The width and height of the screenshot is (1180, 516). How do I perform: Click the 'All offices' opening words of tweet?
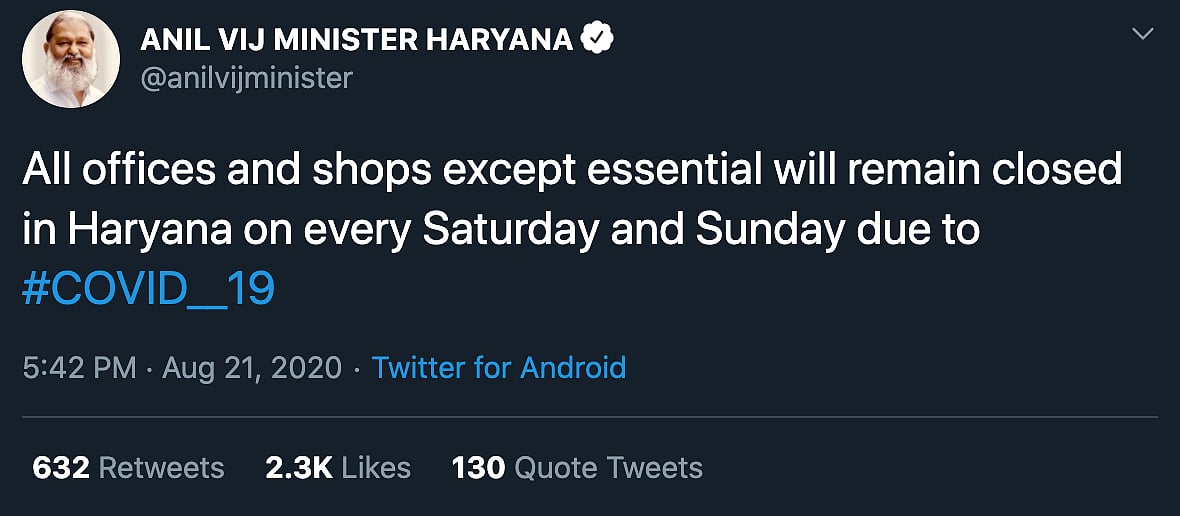(119, 170)
